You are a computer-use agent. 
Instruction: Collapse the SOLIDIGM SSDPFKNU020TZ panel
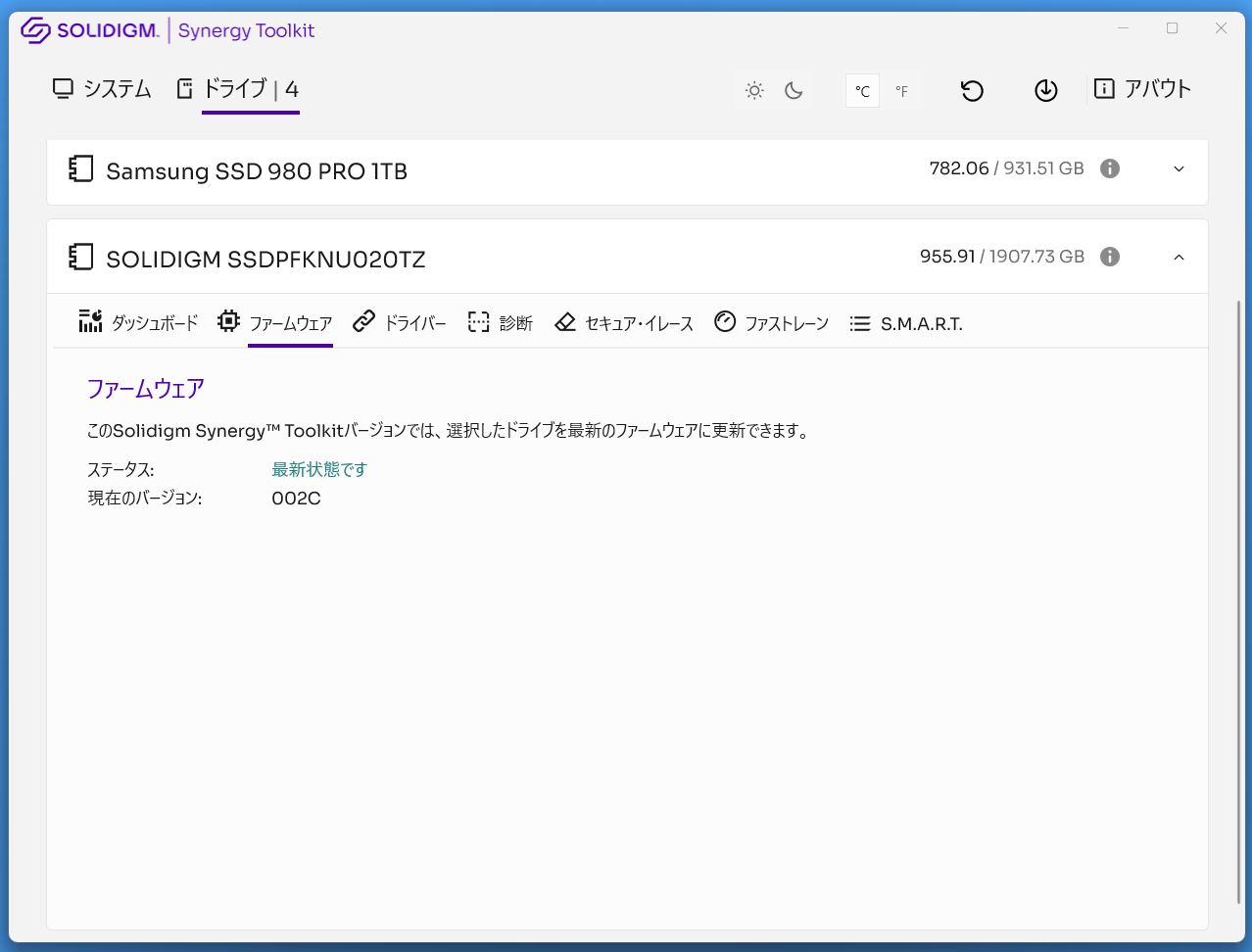1180,257
